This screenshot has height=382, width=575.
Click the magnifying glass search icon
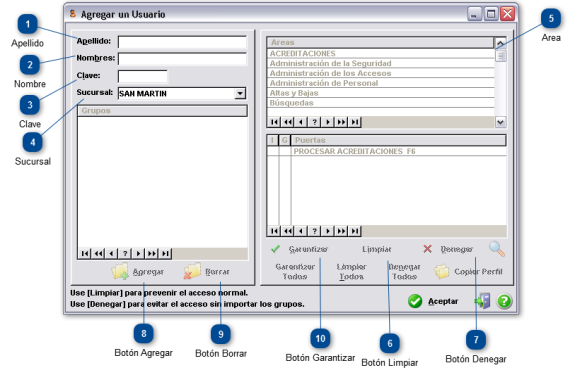pos(497,249)
